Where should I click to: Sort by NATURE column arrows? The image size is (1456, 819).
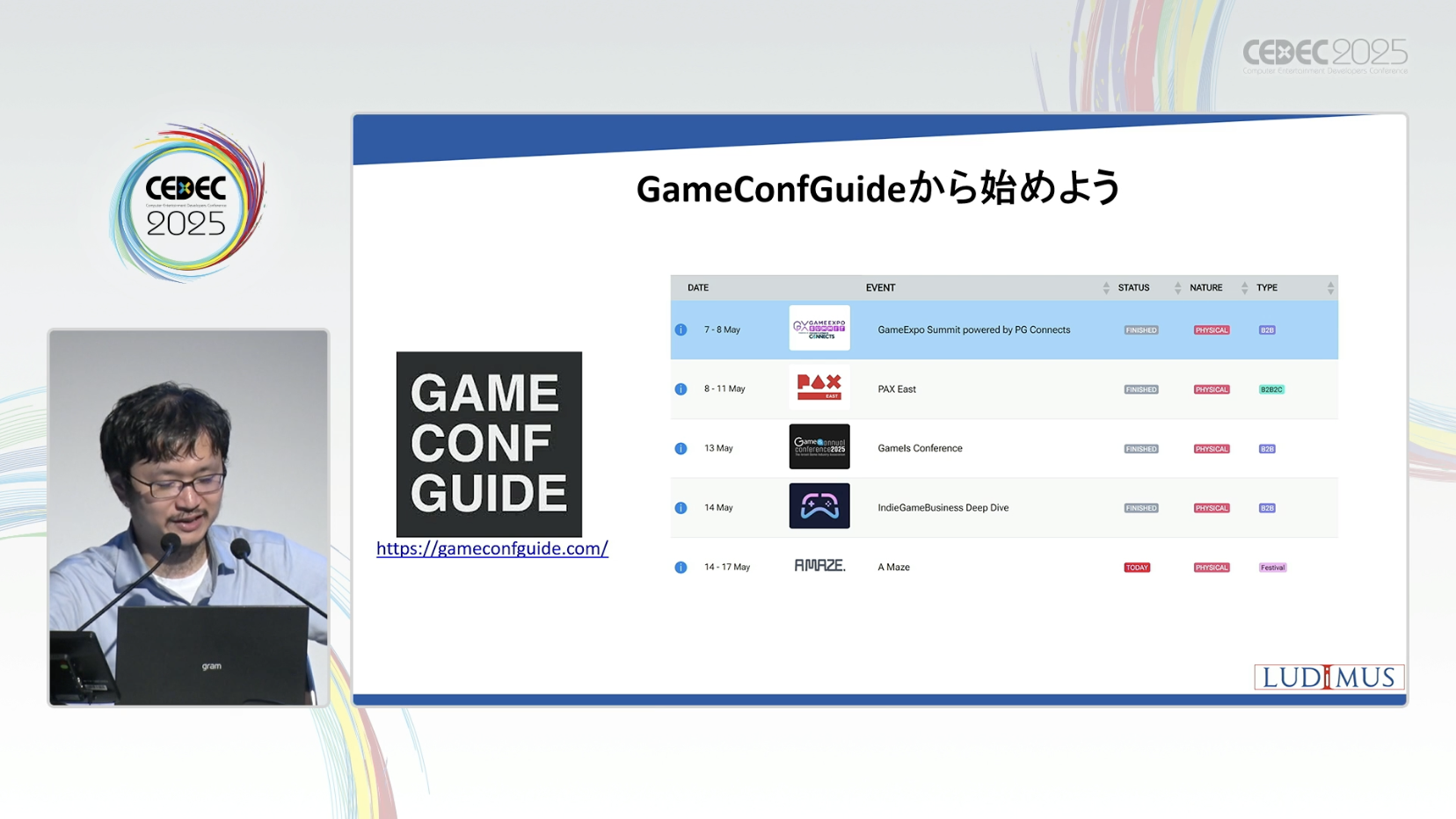tap(1243, 288)
